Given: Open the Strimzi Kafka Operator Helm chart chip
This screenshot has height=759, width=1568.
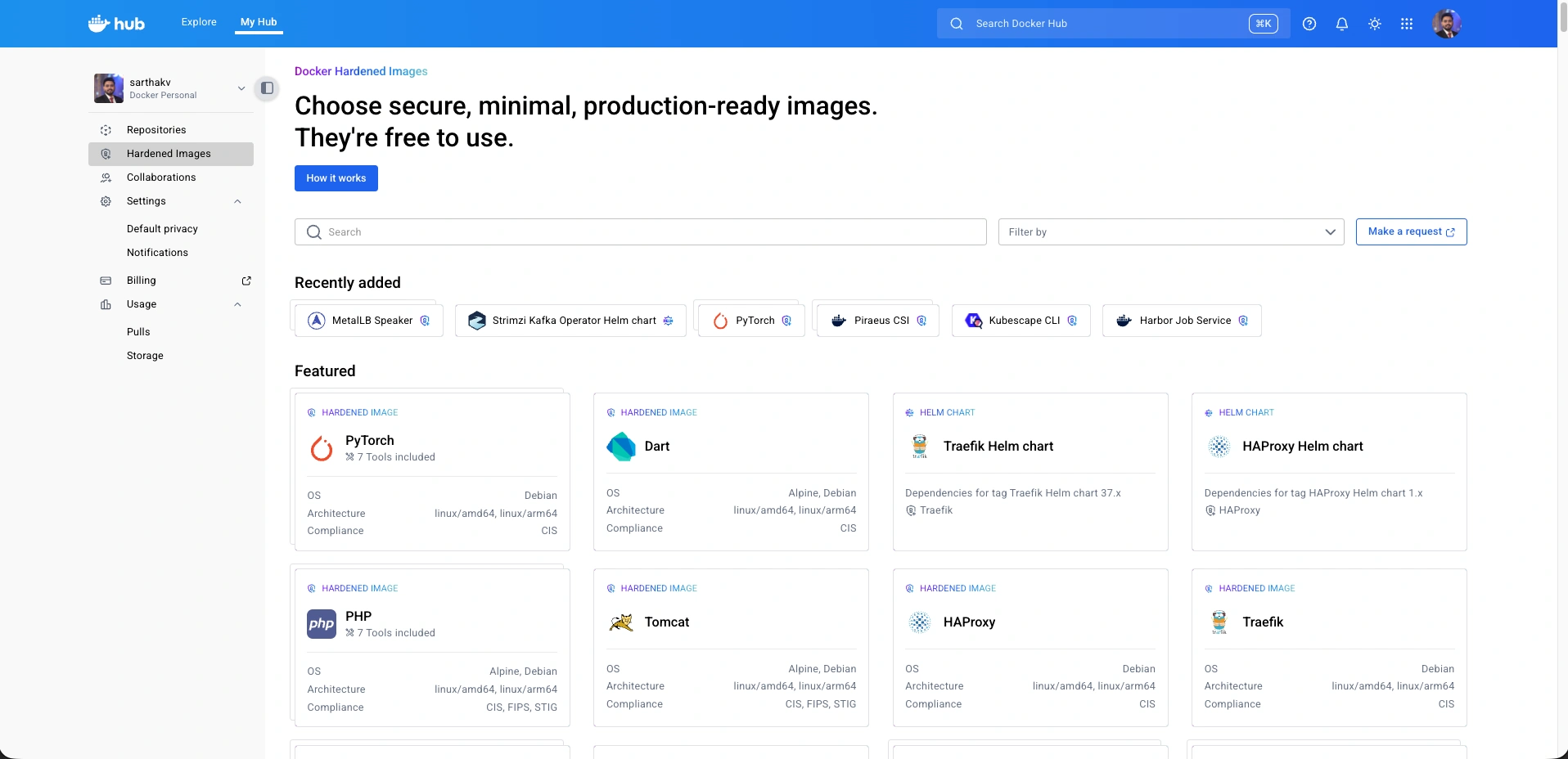Looking at the screenshot, I should [x=570, y=321].
